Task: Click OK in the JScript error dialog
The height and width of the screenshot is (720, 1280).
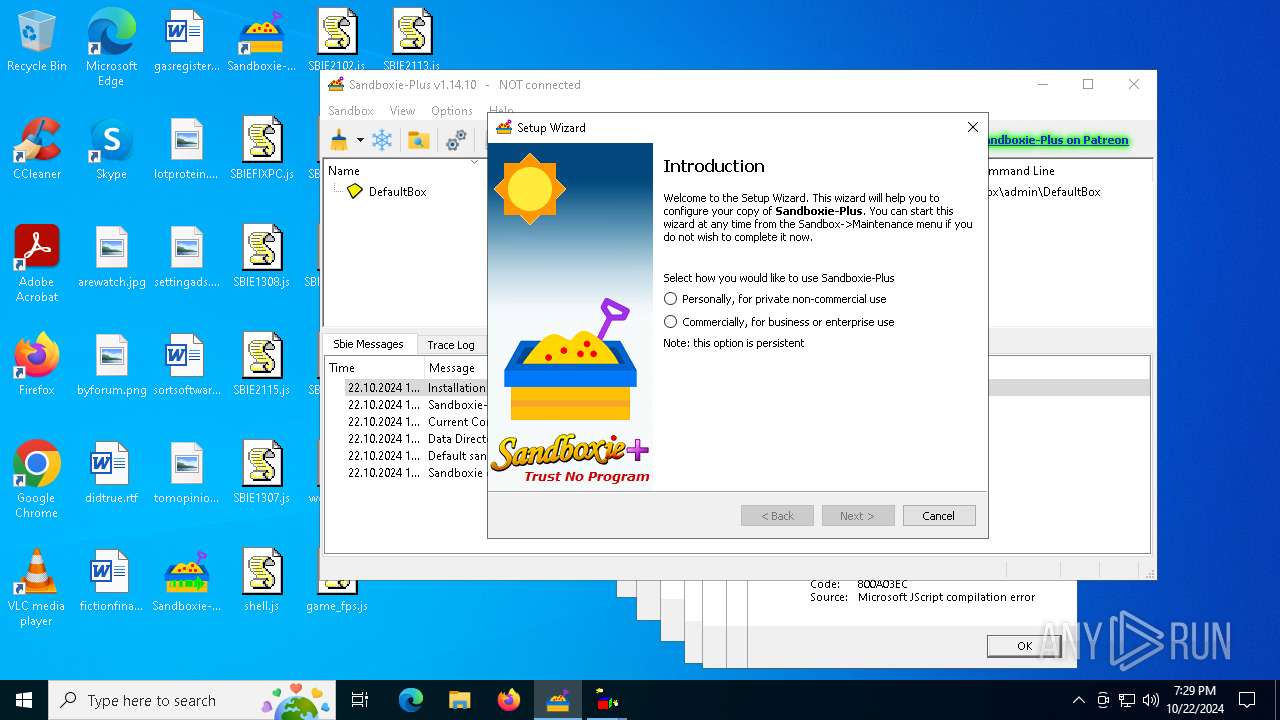Action: coord(1024,646)
